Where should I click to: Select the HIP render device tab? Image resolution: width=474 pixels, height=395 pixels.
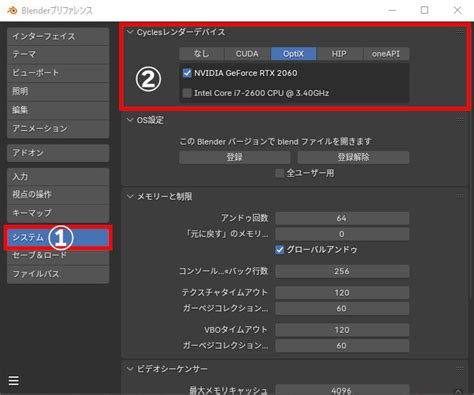point(339,54)
